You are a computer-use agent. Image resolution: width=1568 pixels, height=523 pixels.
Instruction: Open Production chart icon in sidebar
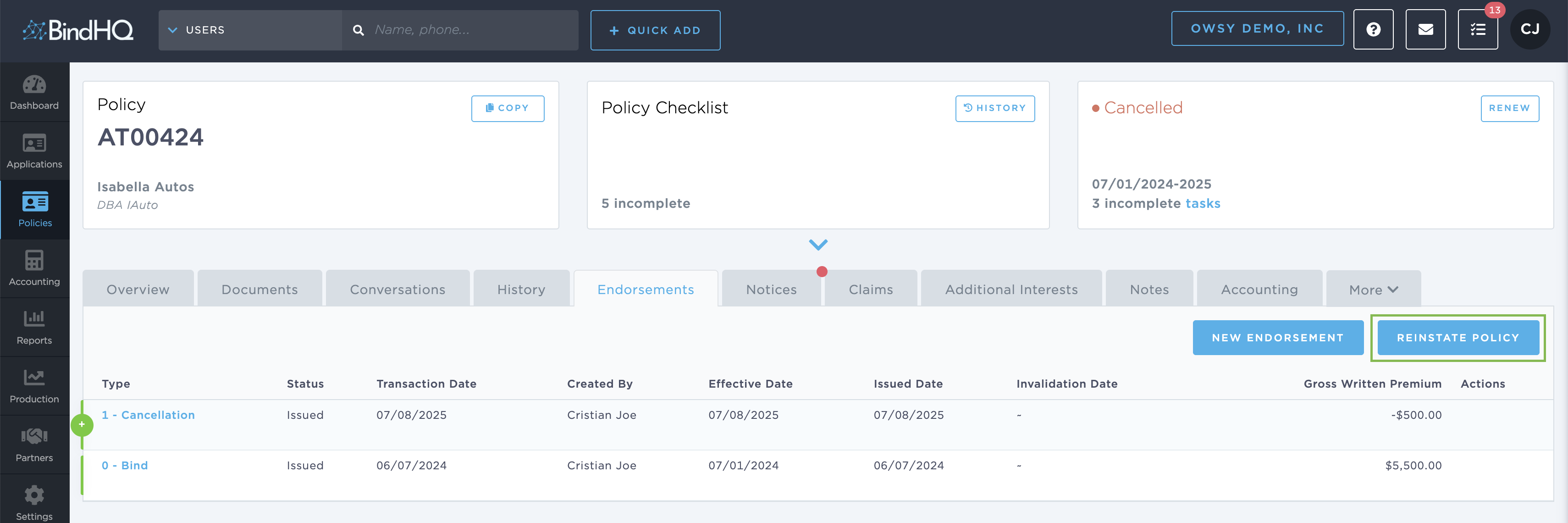pyautogui.click(x=34, y=386)
